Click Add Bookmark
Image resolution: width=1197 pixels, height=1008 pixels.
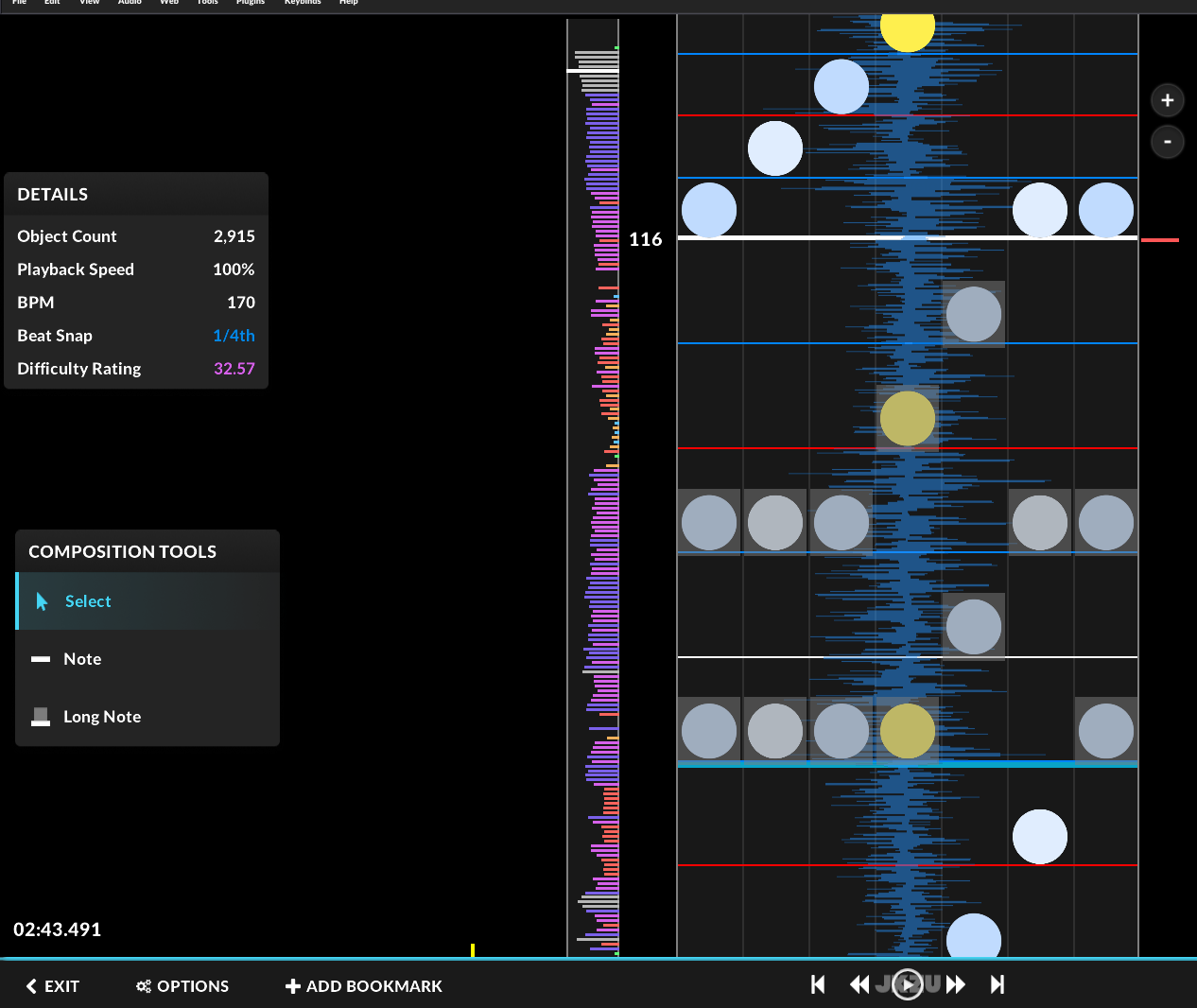pos(364,986)
